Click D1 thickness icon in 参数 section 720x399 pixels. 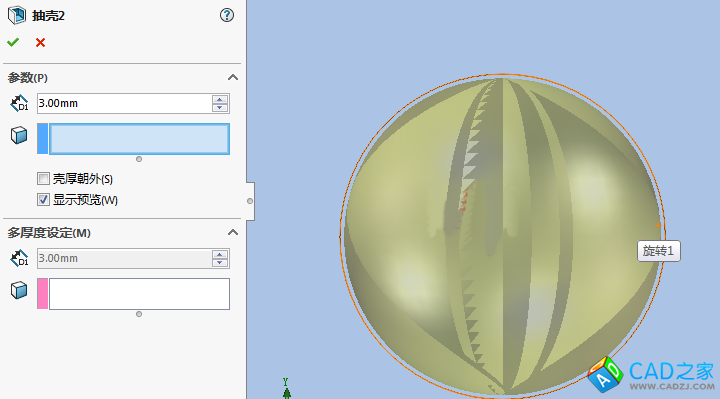coord(19,103)
